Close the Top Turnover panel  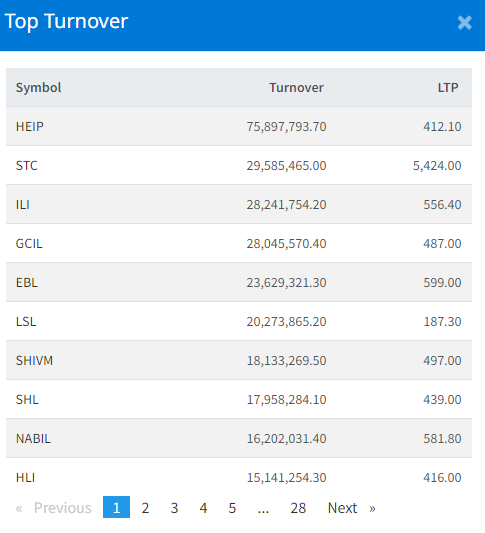pyautogui.click(x=464, y=23)
